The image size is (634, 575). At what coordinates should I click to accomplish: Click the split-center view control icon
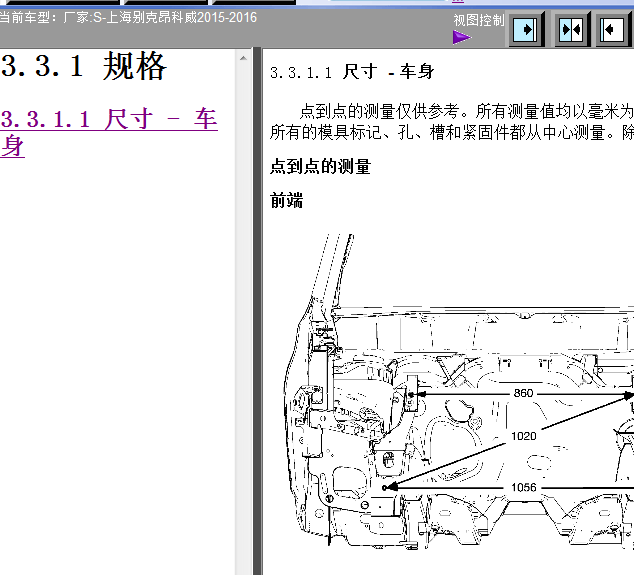[x=572, y=30]
